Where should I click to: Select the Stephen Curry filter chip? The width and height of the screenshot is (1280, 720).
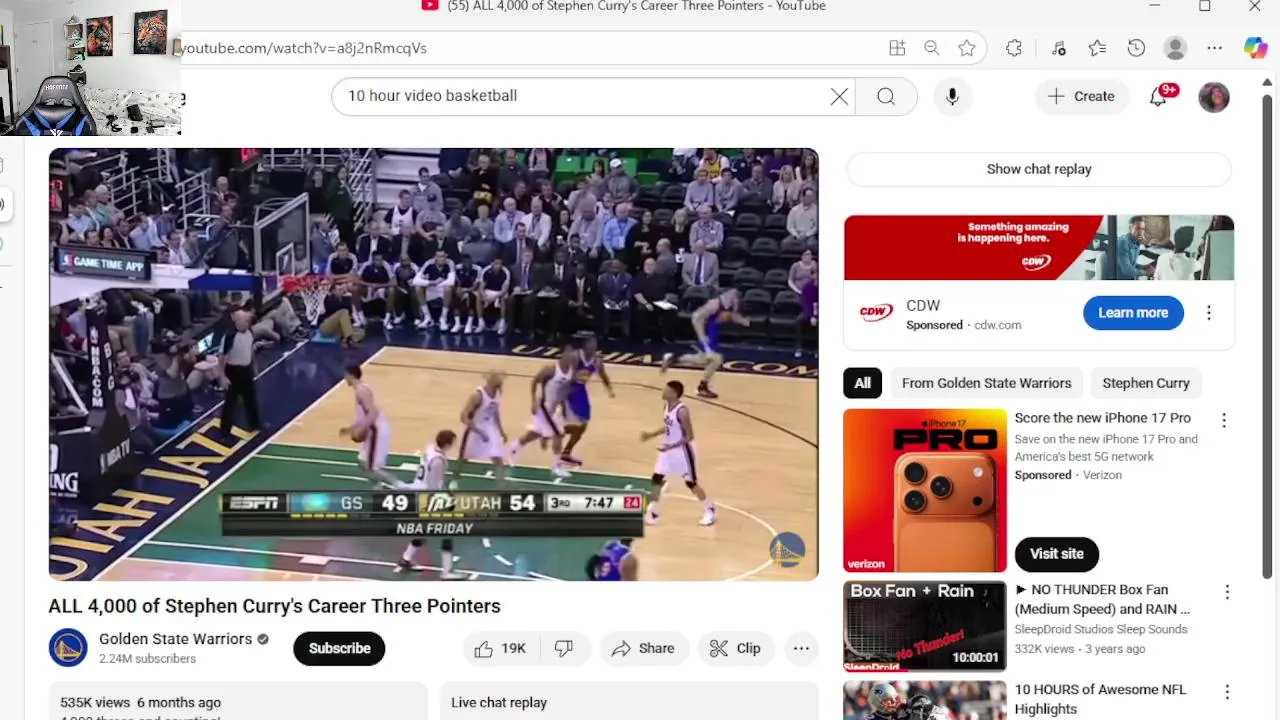pos(1146,383)
